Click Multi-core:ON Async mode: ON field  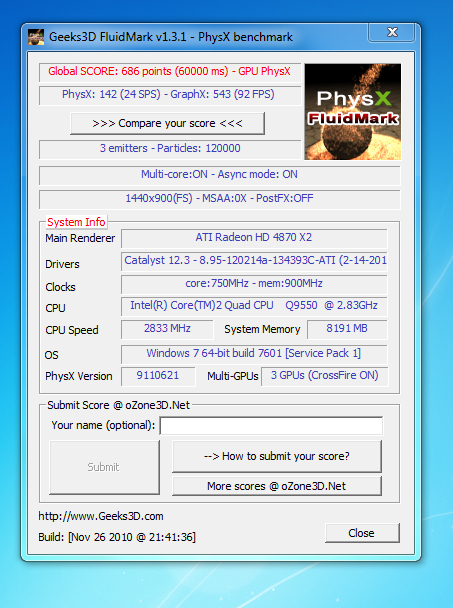coord(219,174)
